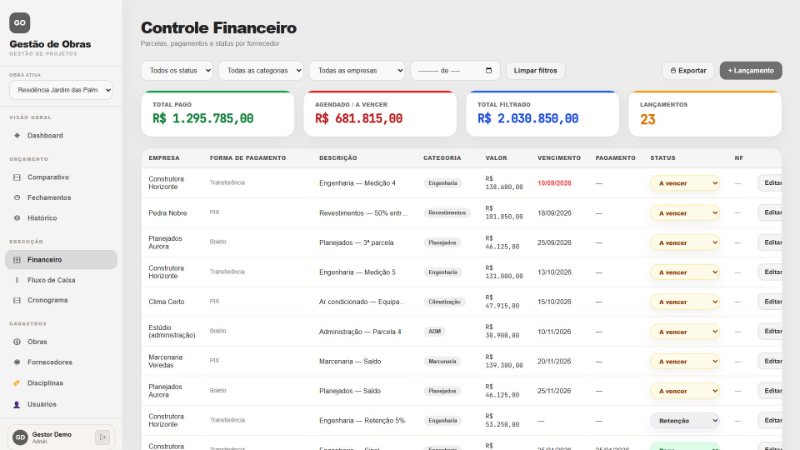Open the Todos os status filter
Image resolution: width=800 pixels, height=450 pixels.
[177, 70]
